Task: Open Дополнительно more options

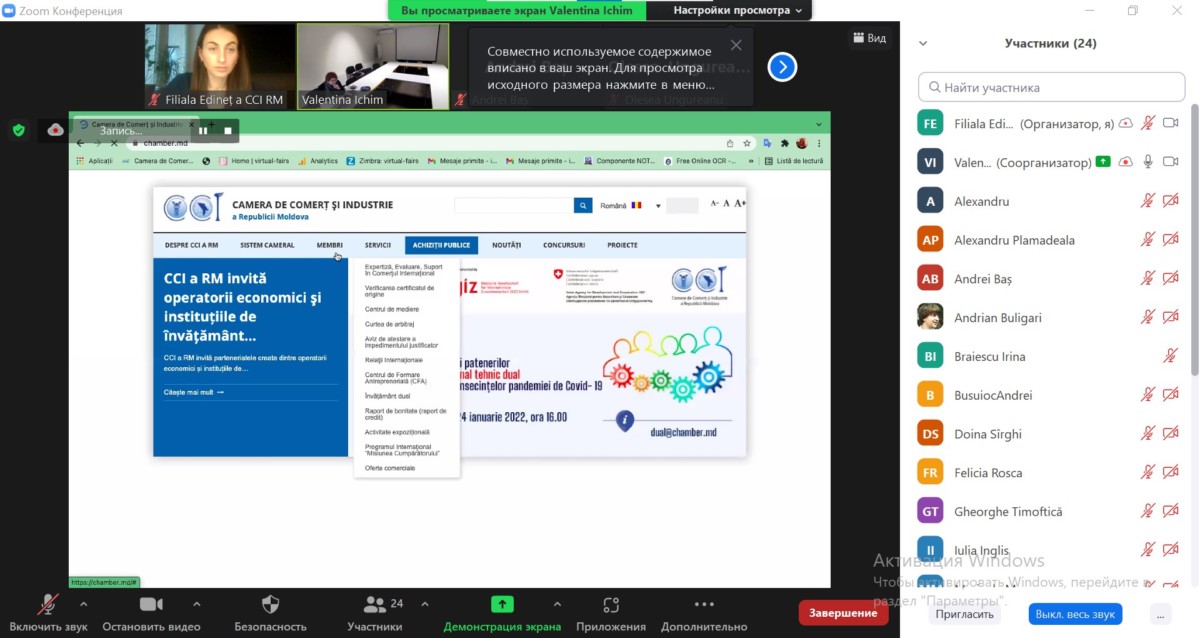Action: (x=704, y=612)
